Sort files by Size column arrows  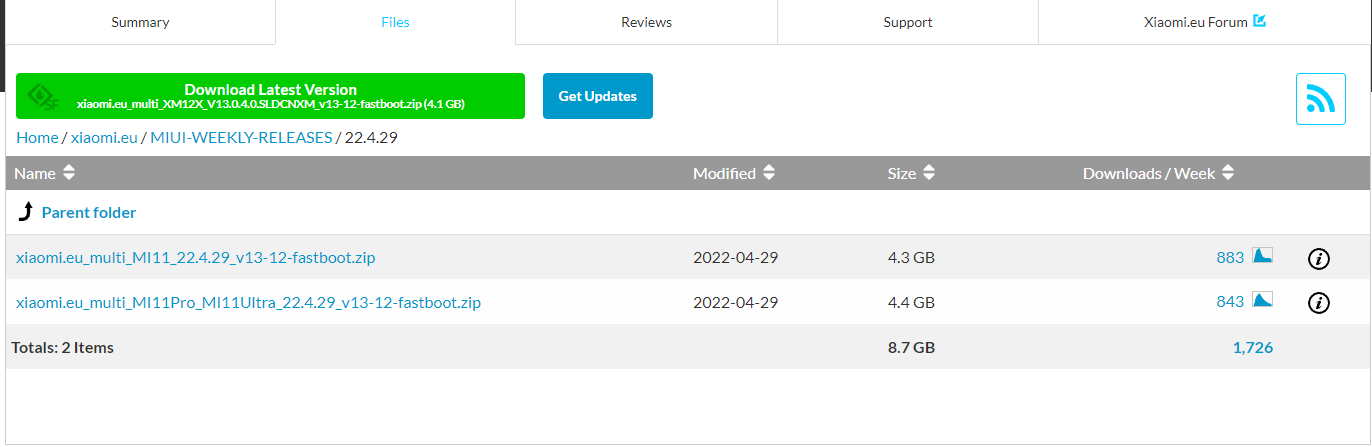click(928, 173)
